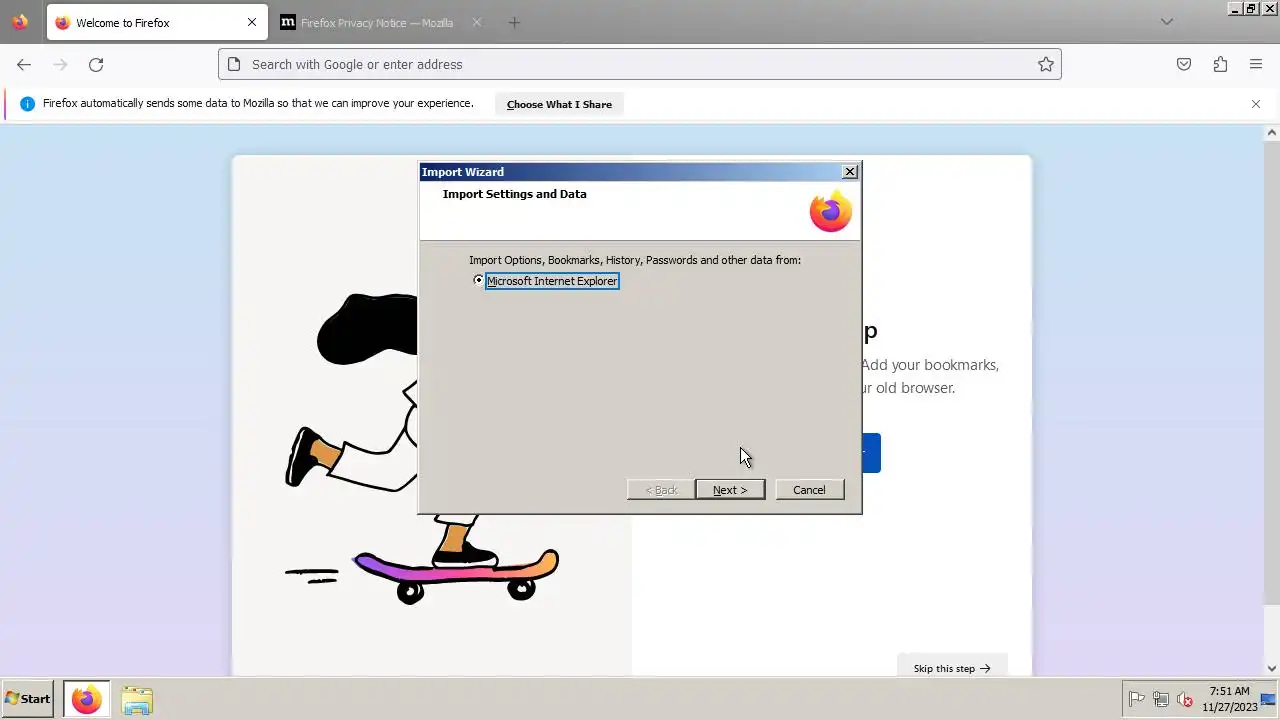Restore down the Firefox window
Image resolution: width=1280 pixels, height=720 pixels.
click(1250, 8)
